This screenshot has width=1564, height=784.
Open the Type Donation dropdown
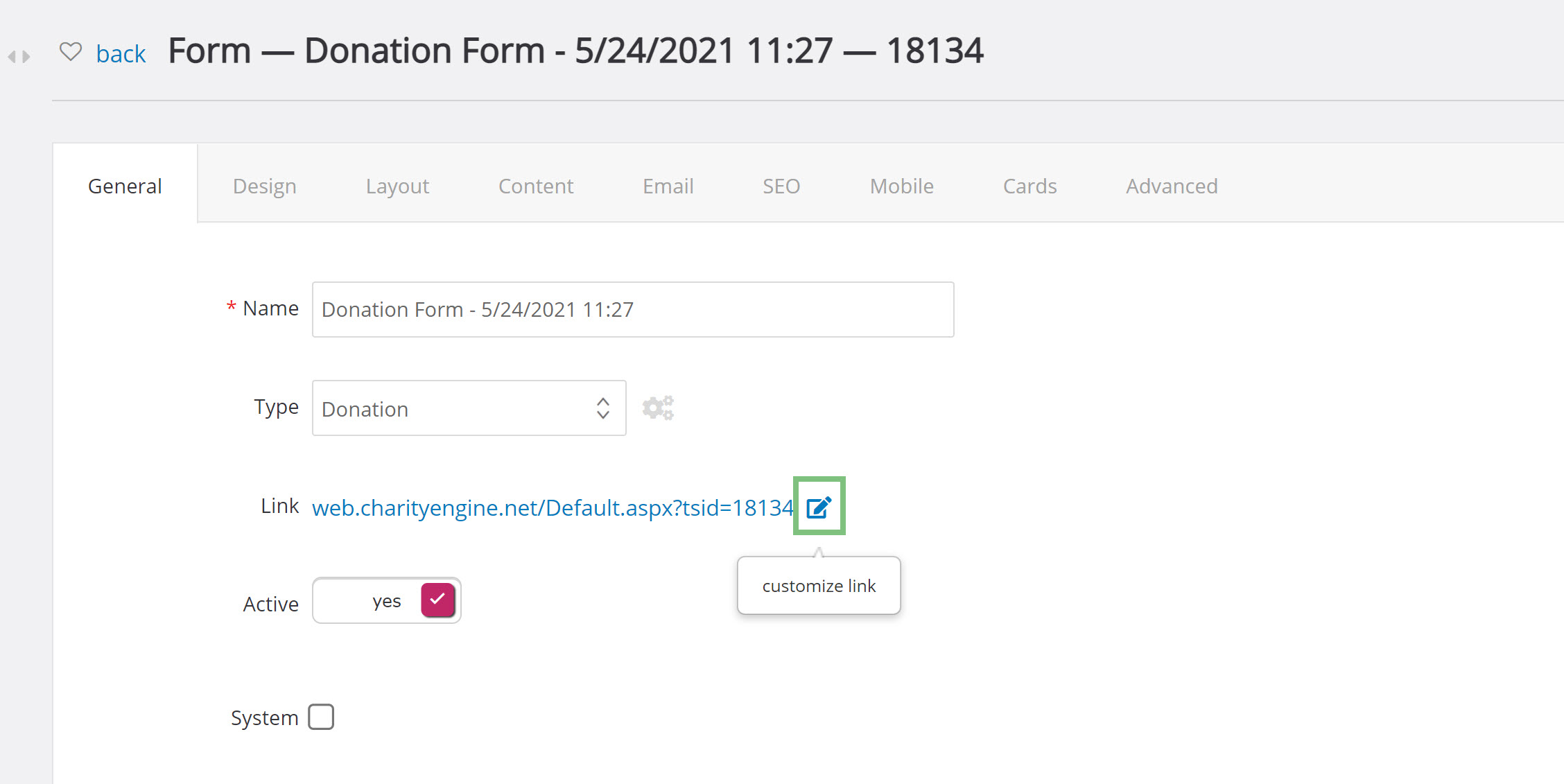[469, 408]
